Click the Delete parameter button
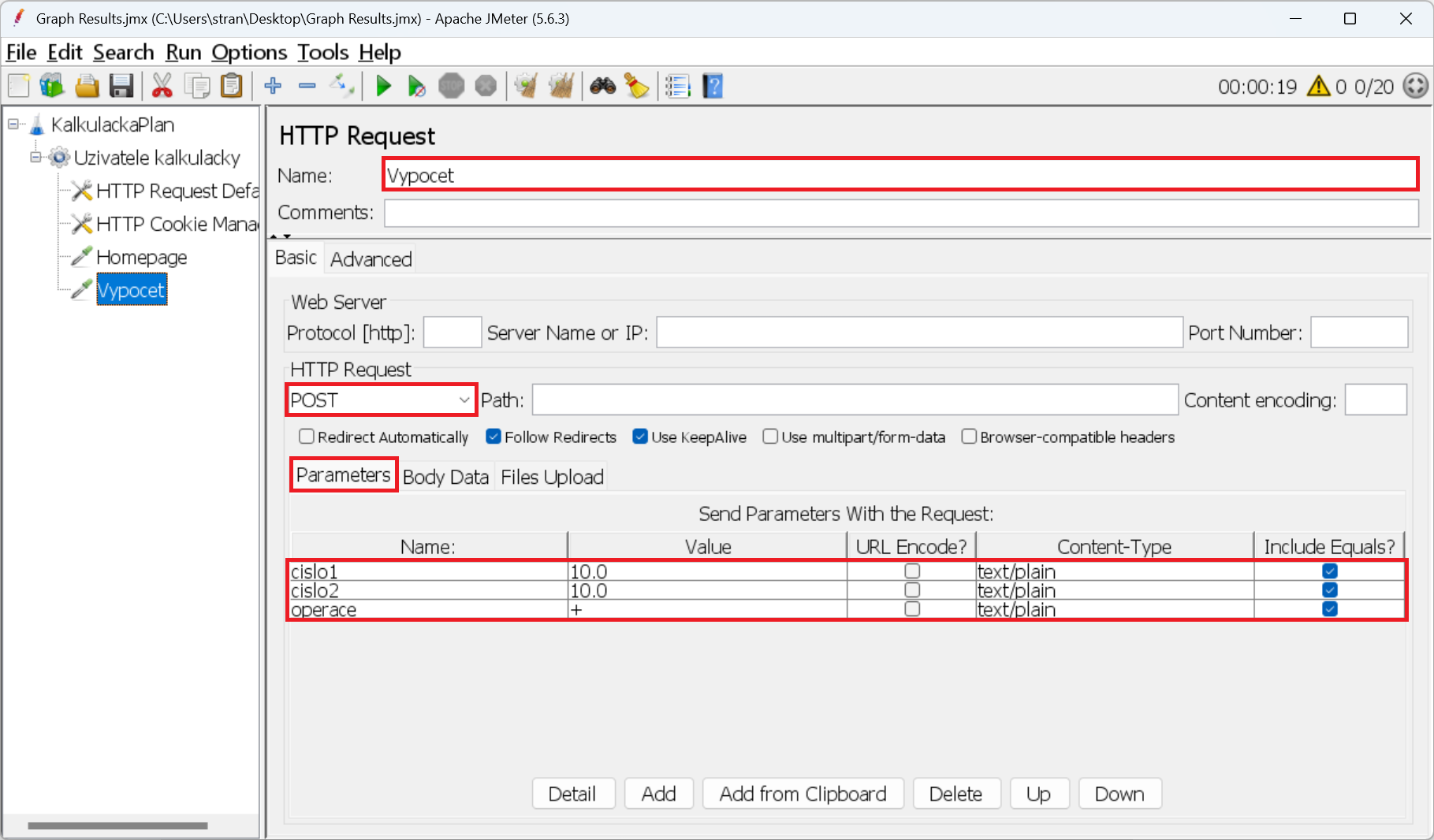Viewport: 1434px width, 840px height. click(x=956, y=794)
